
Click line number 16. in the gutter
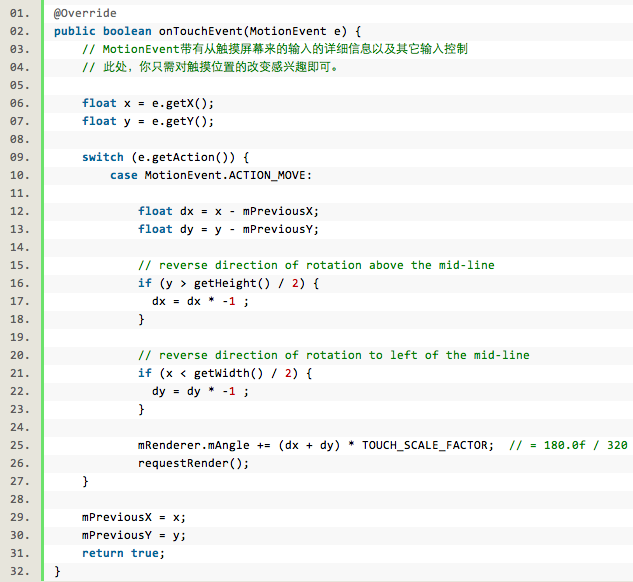20,283
